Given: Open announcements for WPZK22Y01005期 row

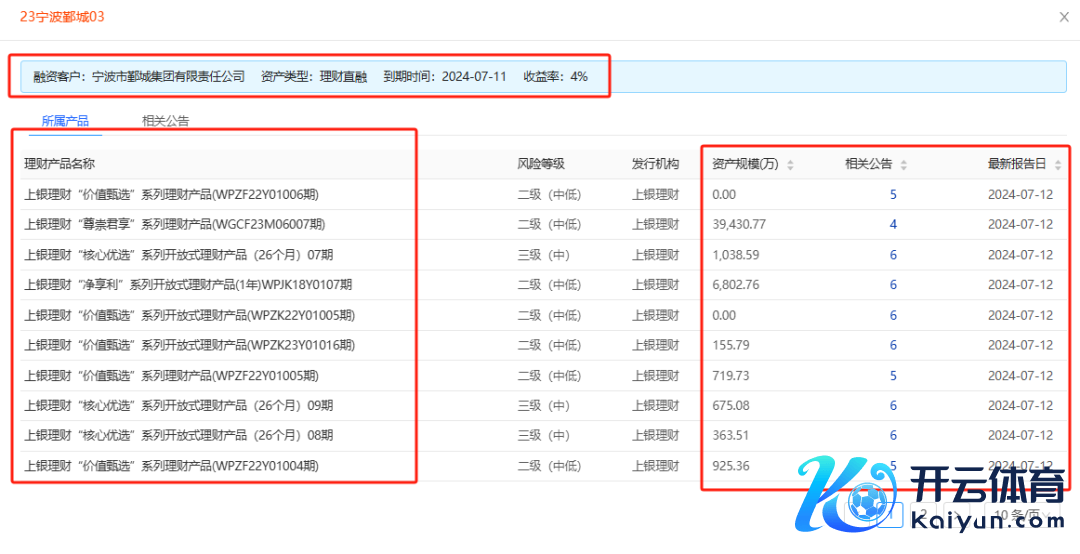Looking at the screenshot, I should tap(893, 315).
